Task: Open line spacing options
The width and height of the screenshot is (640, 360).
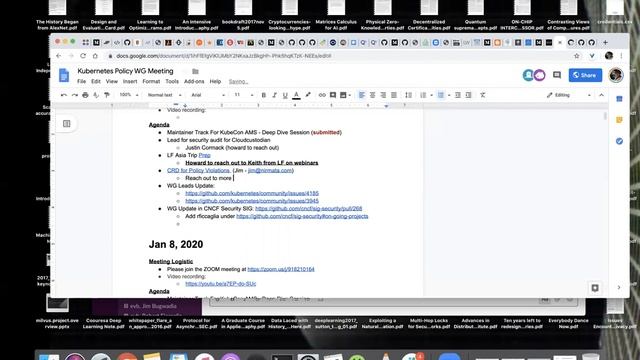Action: 408,95
